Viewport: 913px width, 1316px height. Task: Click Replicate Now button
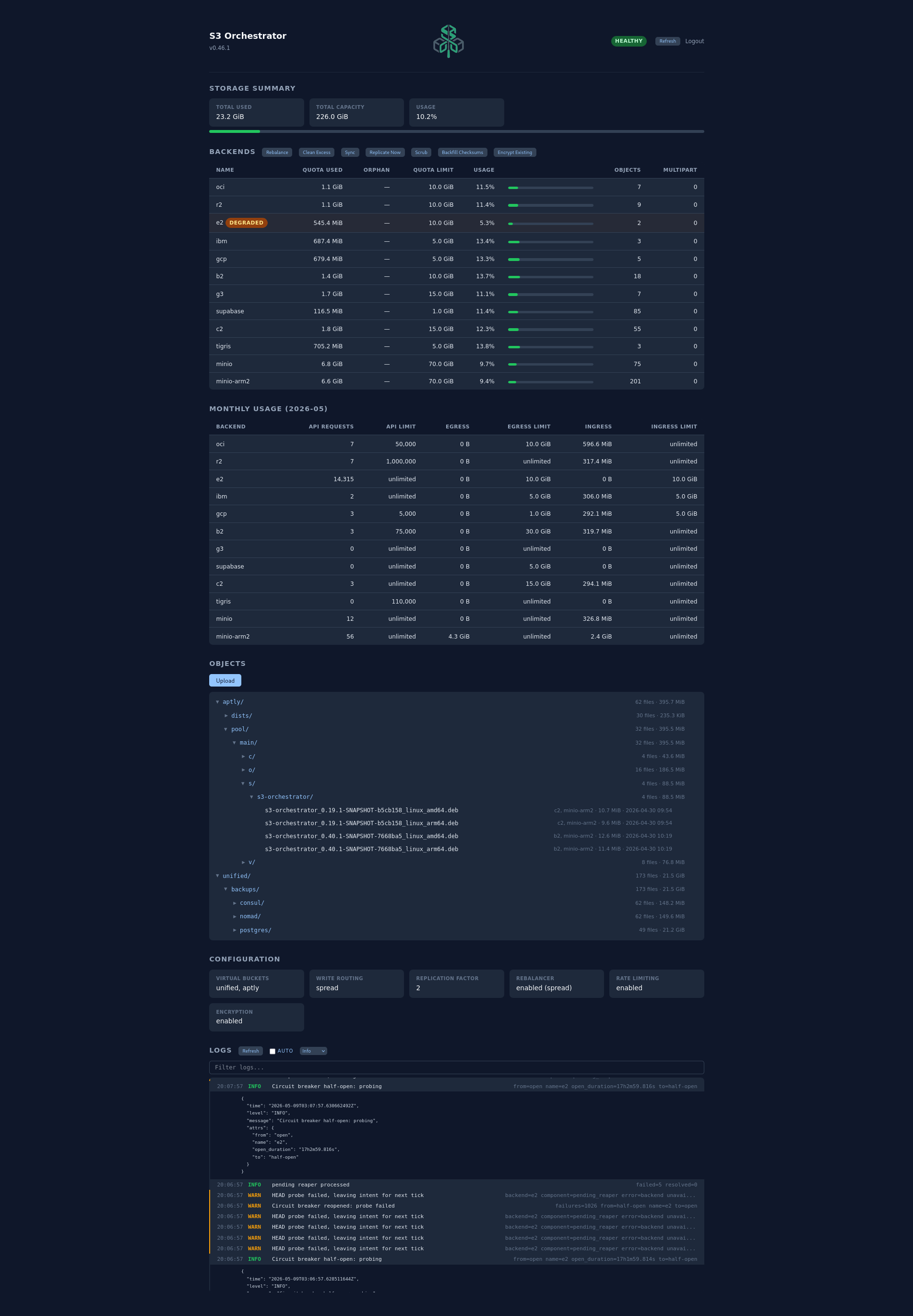(x=385, y=152)
